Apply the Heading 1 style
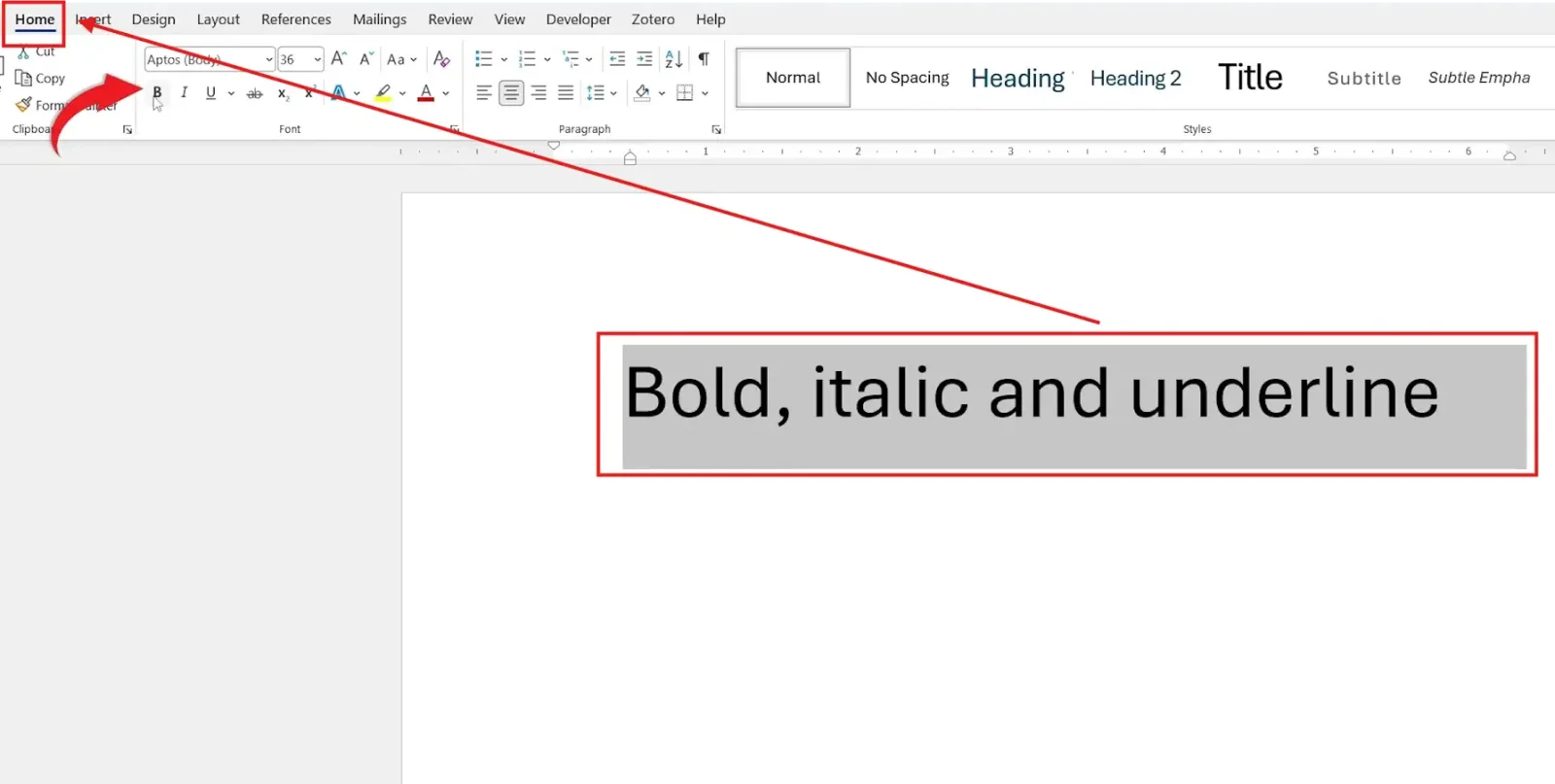Screen dimensions: 1555x784 pyautogui.click(x=1018, y=78)
